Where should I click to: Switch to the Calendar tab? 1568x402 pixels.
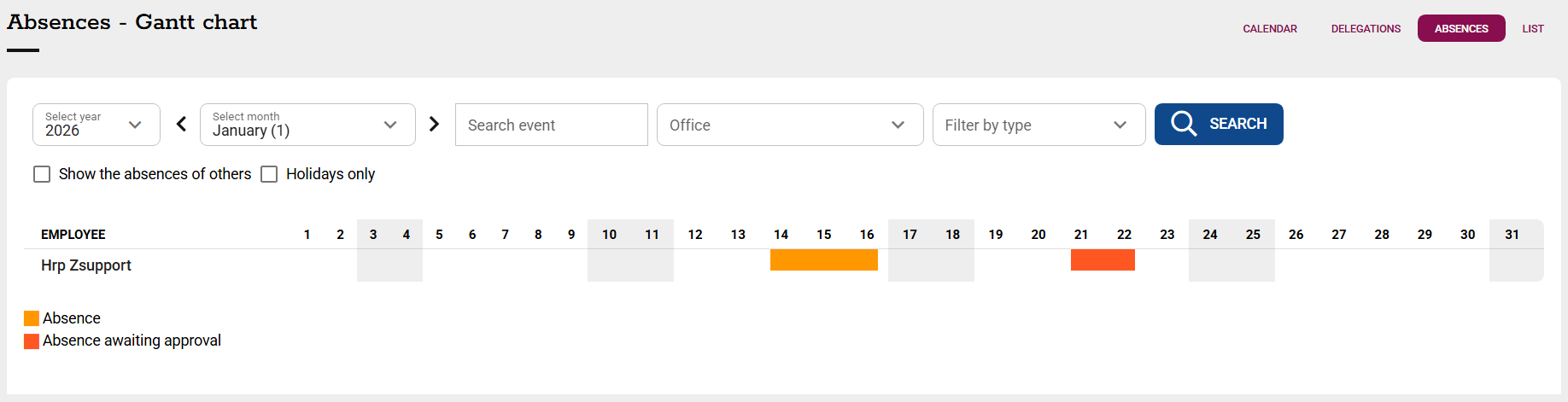1269,29
